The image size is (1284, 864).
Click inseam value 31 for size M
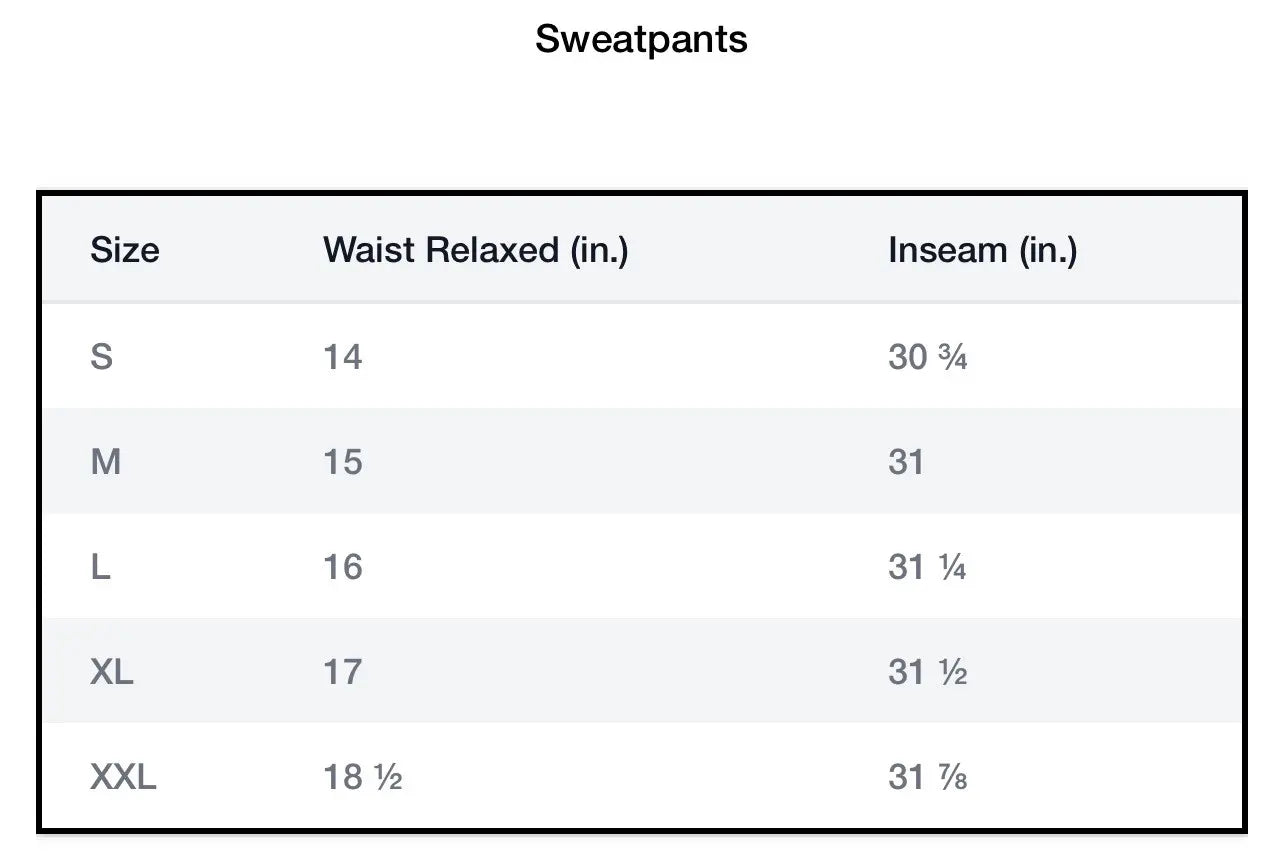click(906, 462)
